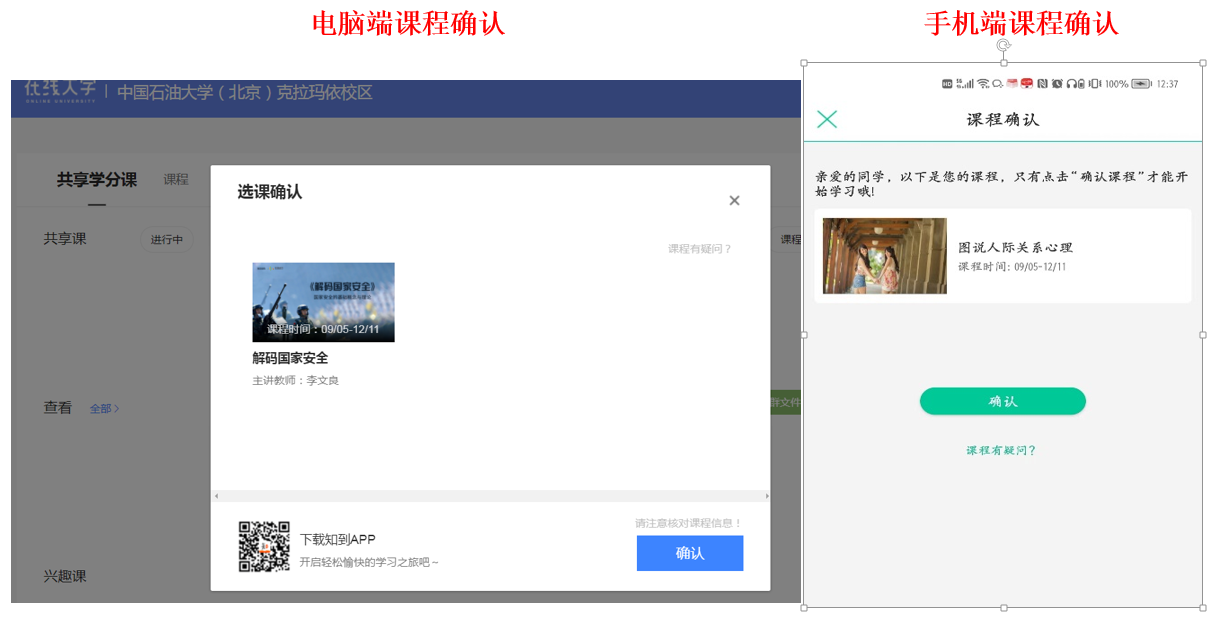Image resolution: width=1209 pixels, height=629 pixels.
Task: Click the online university logo in header
Action: pos(60,91)
